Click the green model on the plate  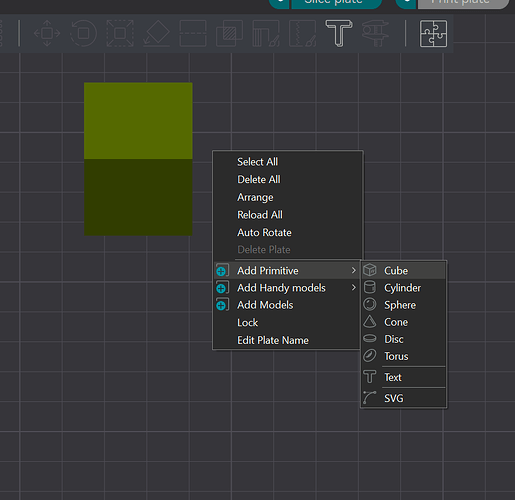click(138, 159)
